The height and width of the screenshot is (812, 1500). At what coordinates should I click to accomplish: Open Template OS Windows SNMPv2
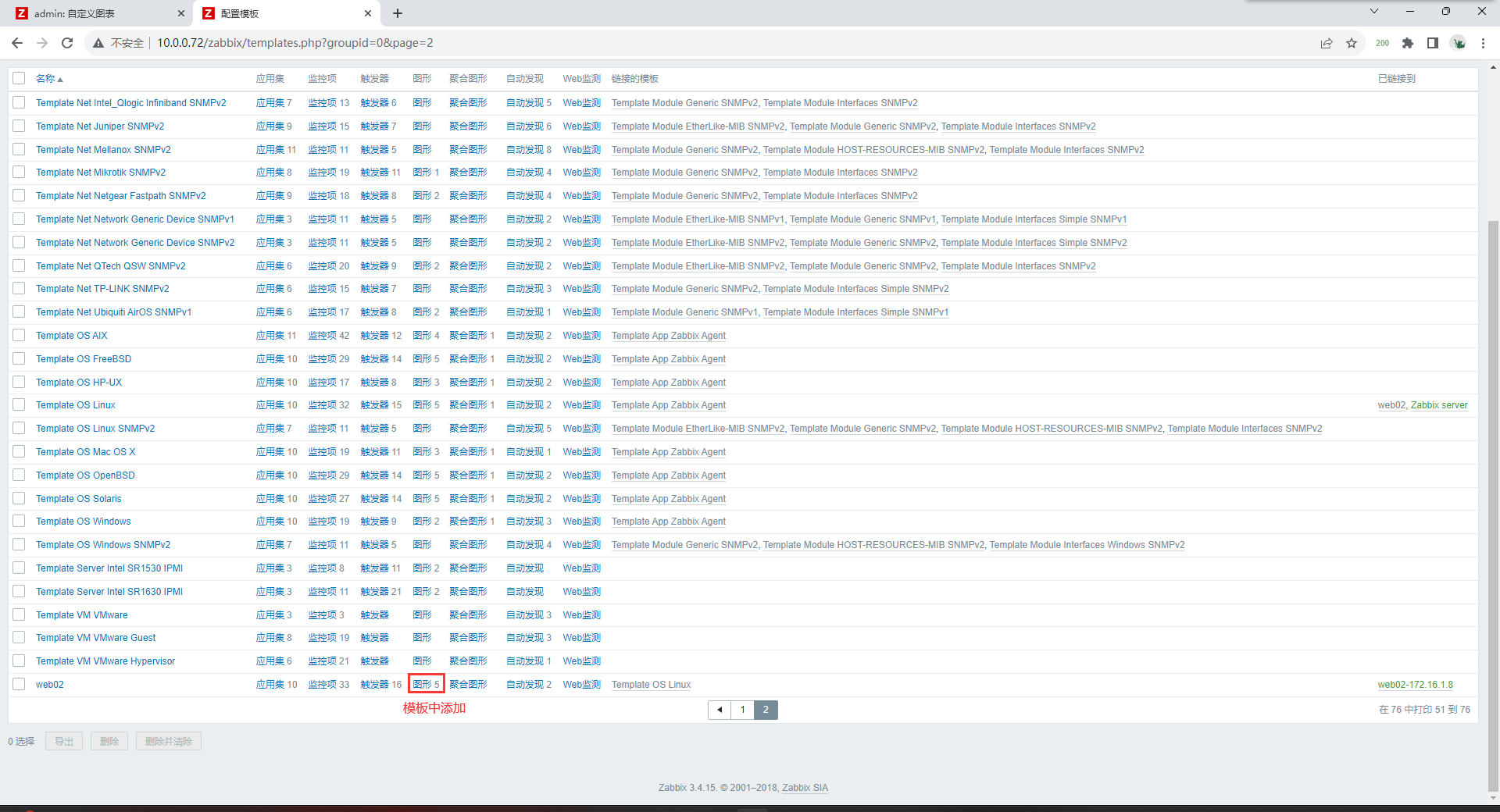(103, 545)
